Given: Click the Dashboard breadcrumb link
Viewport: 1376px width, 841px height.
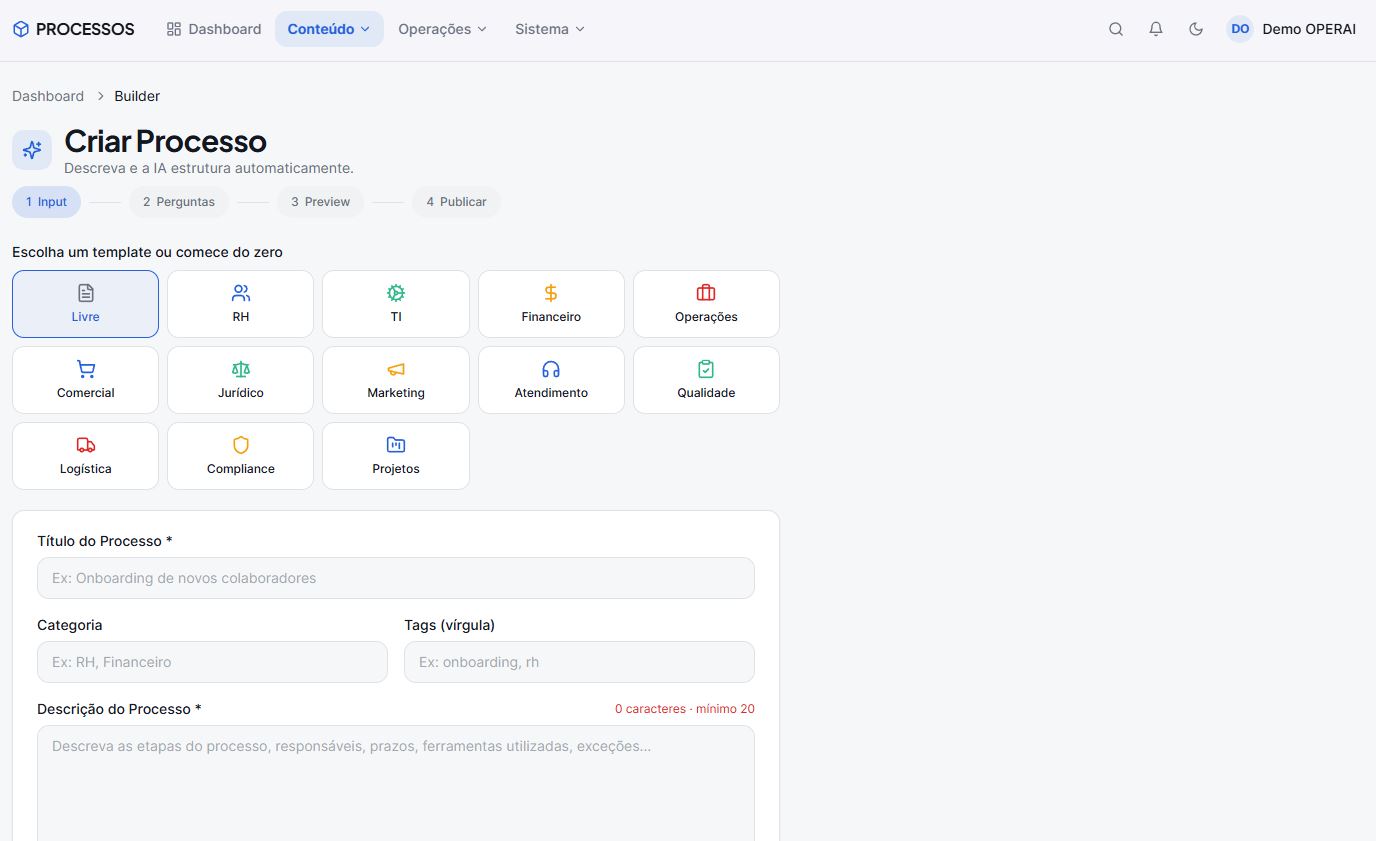Looking at the screenshot, I should (x=48, y=96).
